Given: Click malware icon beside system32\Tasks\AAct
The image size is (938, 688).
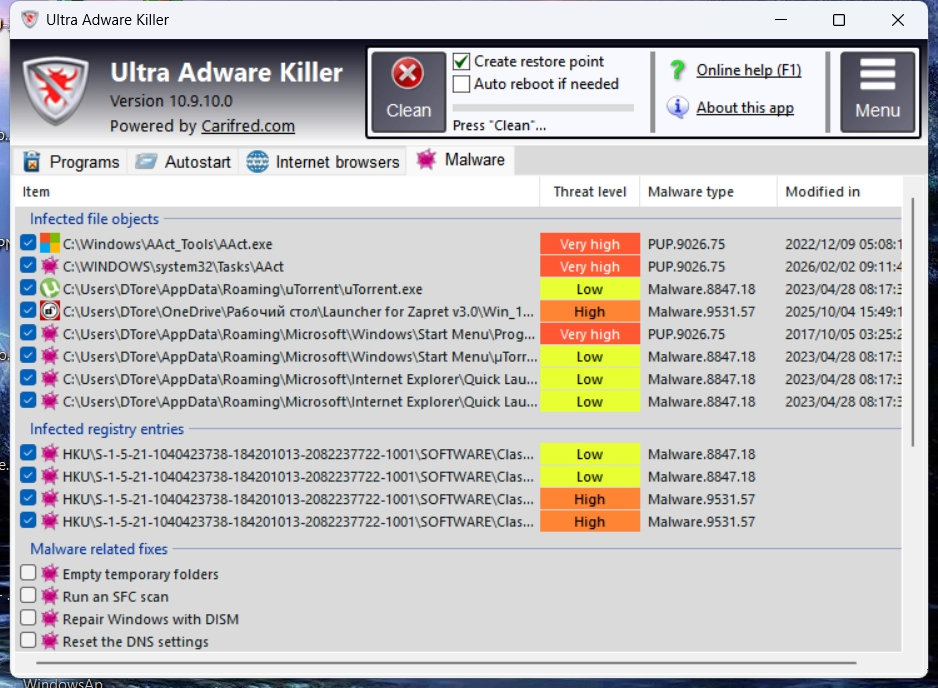Looking at the screenshot, I should click(x=50, y=266).
